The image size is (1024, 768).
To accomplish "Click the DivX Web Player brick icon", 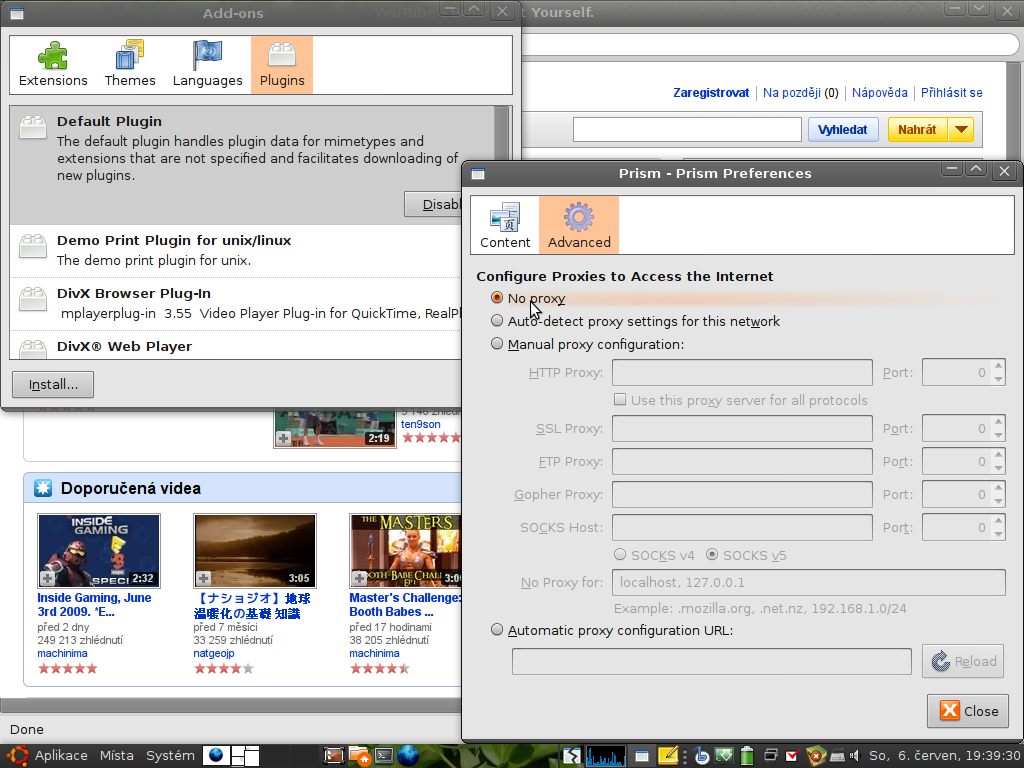I will pyautogui.click(x=33, y=349).
